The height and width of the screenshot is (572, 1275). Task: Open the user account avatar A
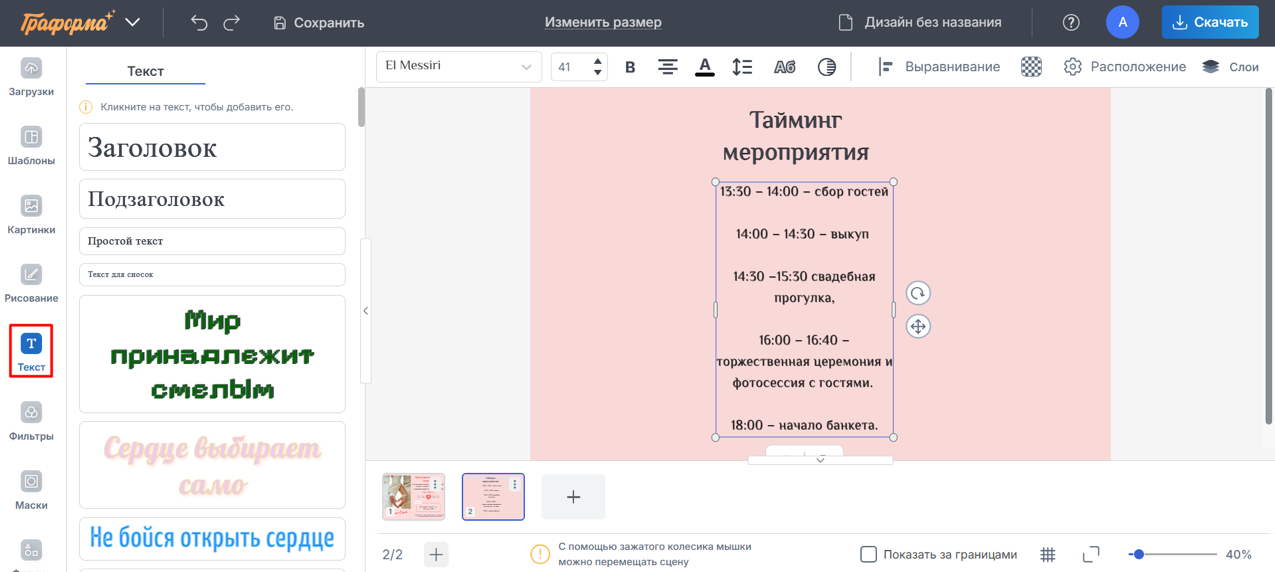click(1123, 22)
